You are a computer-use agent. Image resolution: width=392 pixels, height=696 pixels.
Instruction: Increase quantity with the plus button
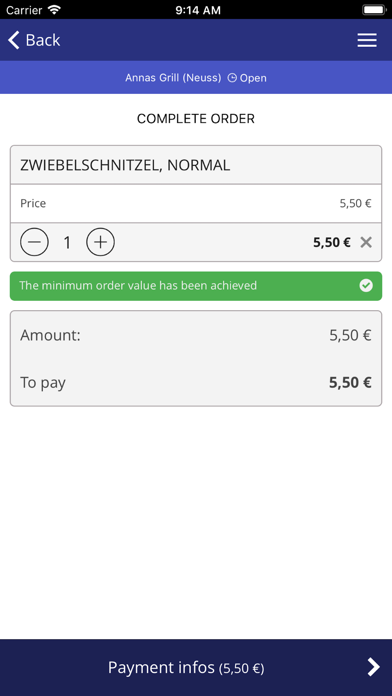click(100, 242)
